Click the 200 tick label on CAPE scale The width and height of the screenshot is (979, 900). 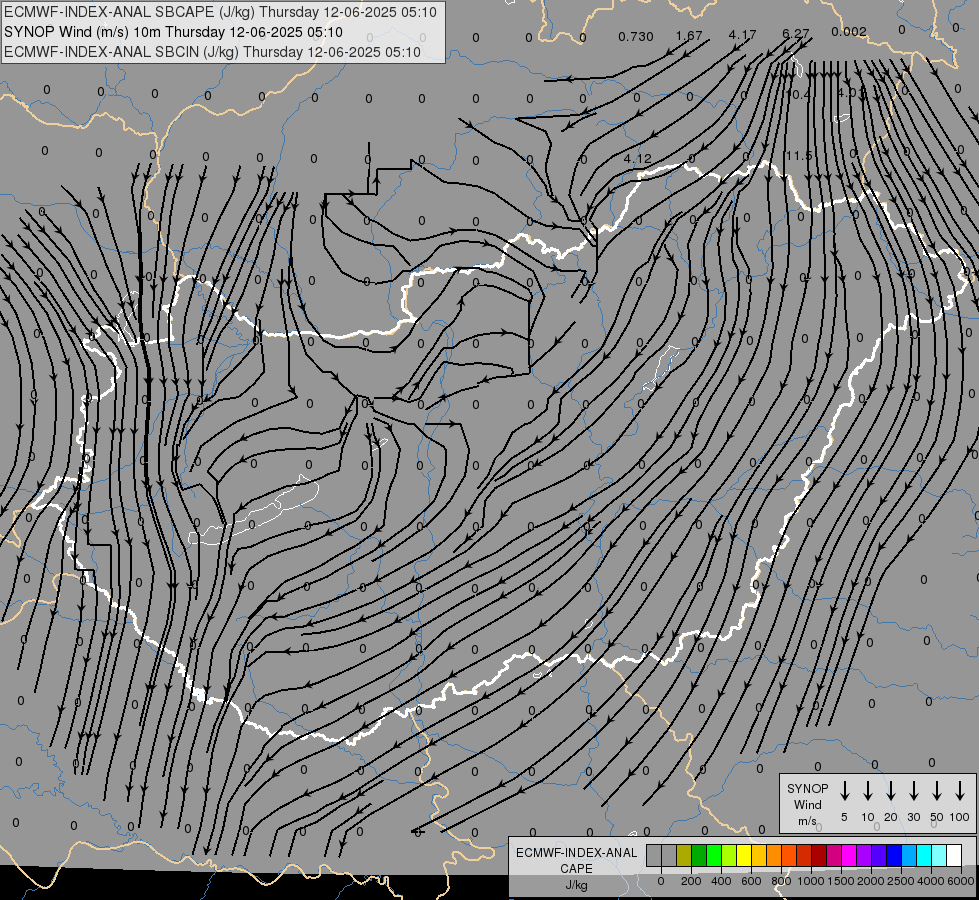(691, 881)
